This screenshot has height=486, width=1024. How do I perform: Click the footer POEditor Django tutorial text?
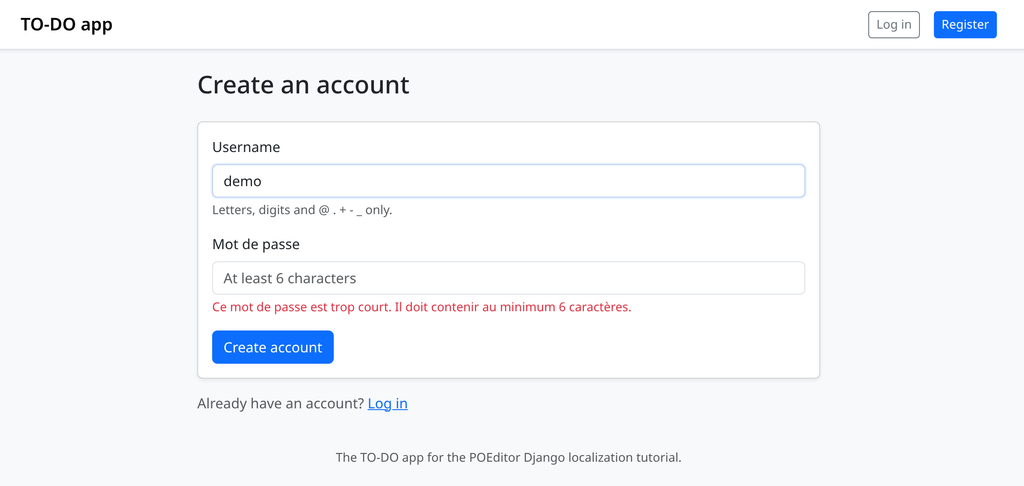pos(509,458)
